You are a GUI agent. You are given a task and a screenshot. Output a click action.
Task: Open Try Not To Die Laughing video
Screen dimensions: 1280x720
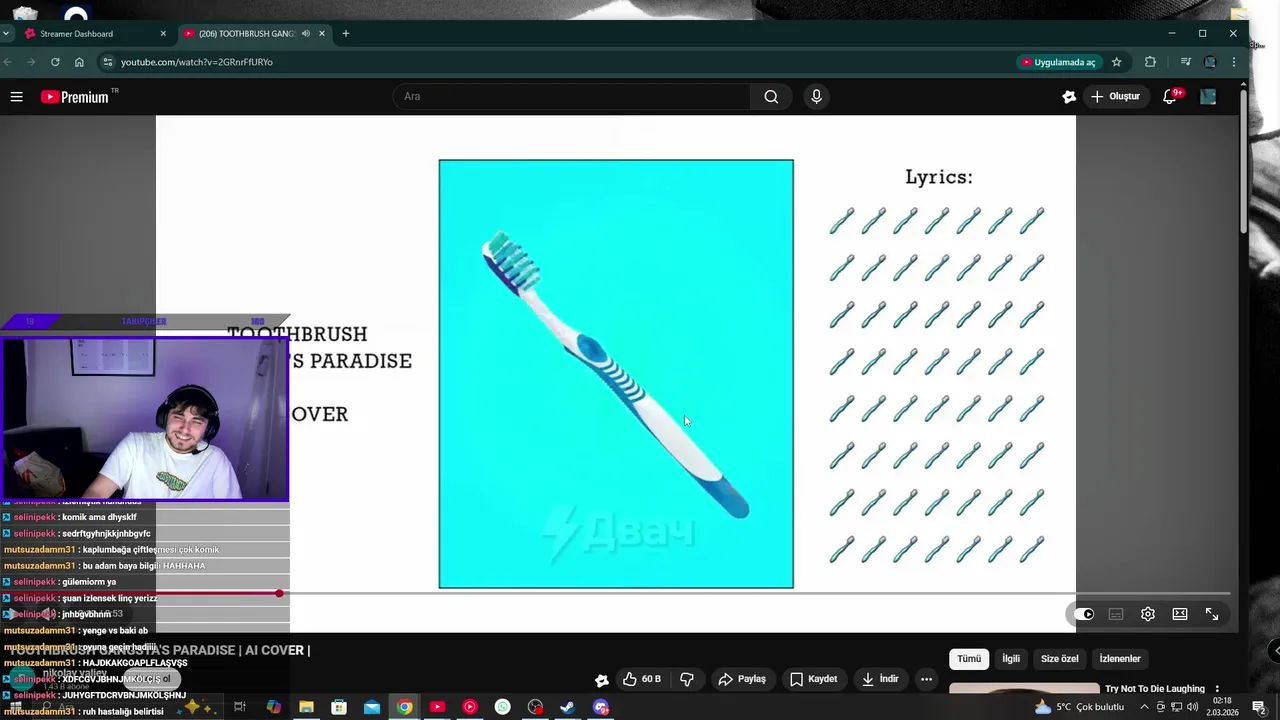[1155, 689]
